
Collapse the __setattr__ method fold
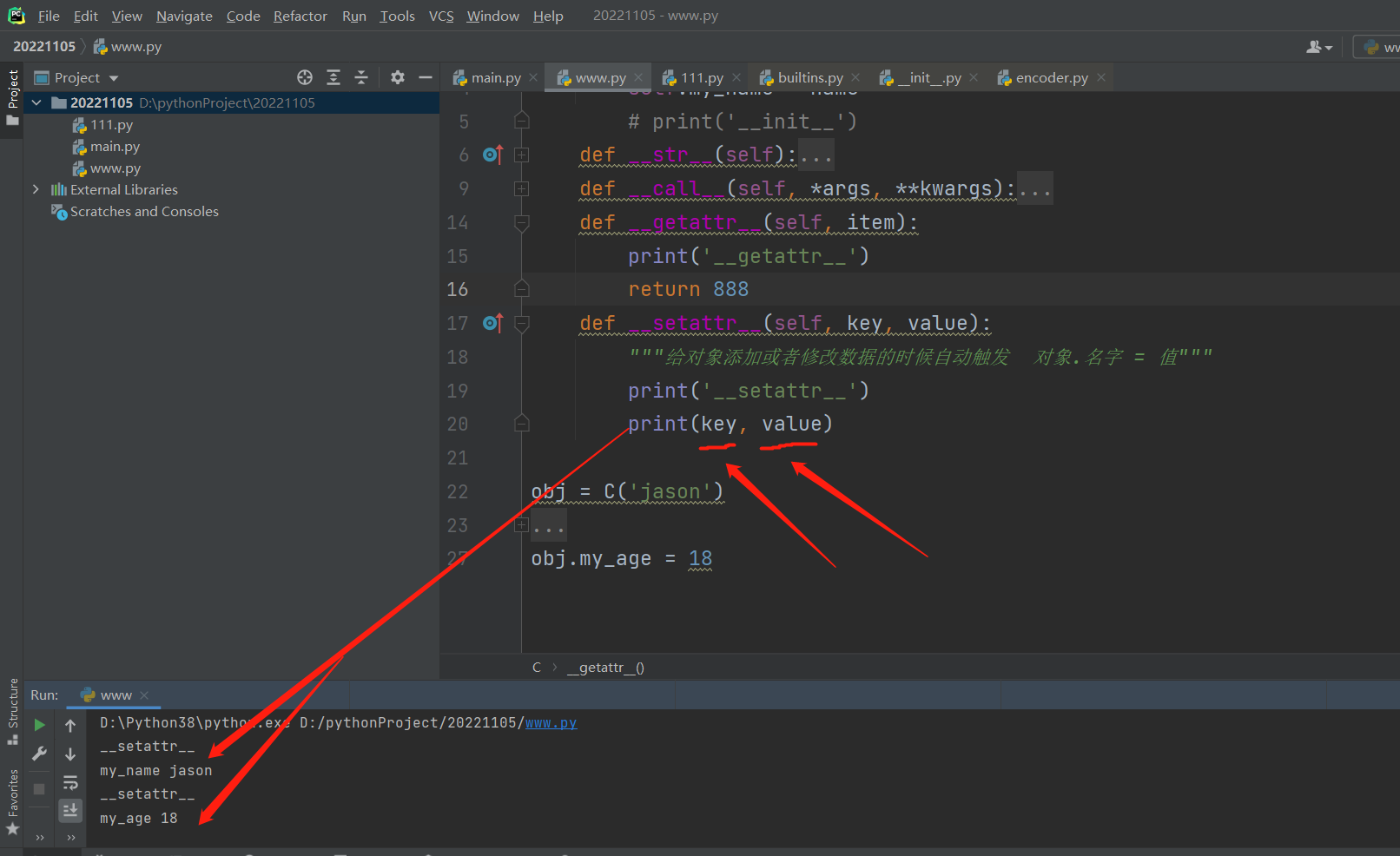click(x=522, y=324)
